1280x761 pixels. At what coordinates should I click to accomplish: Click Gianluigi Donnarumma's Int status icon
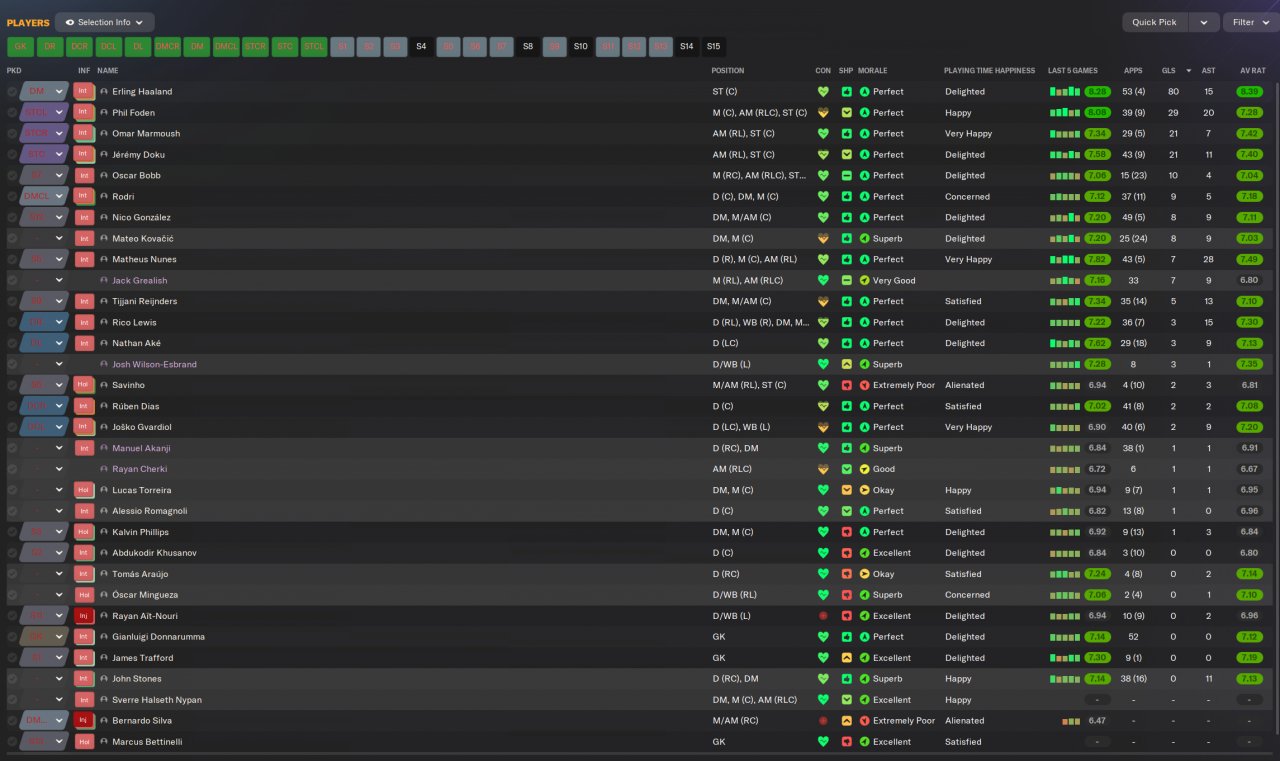click(84, 637)
